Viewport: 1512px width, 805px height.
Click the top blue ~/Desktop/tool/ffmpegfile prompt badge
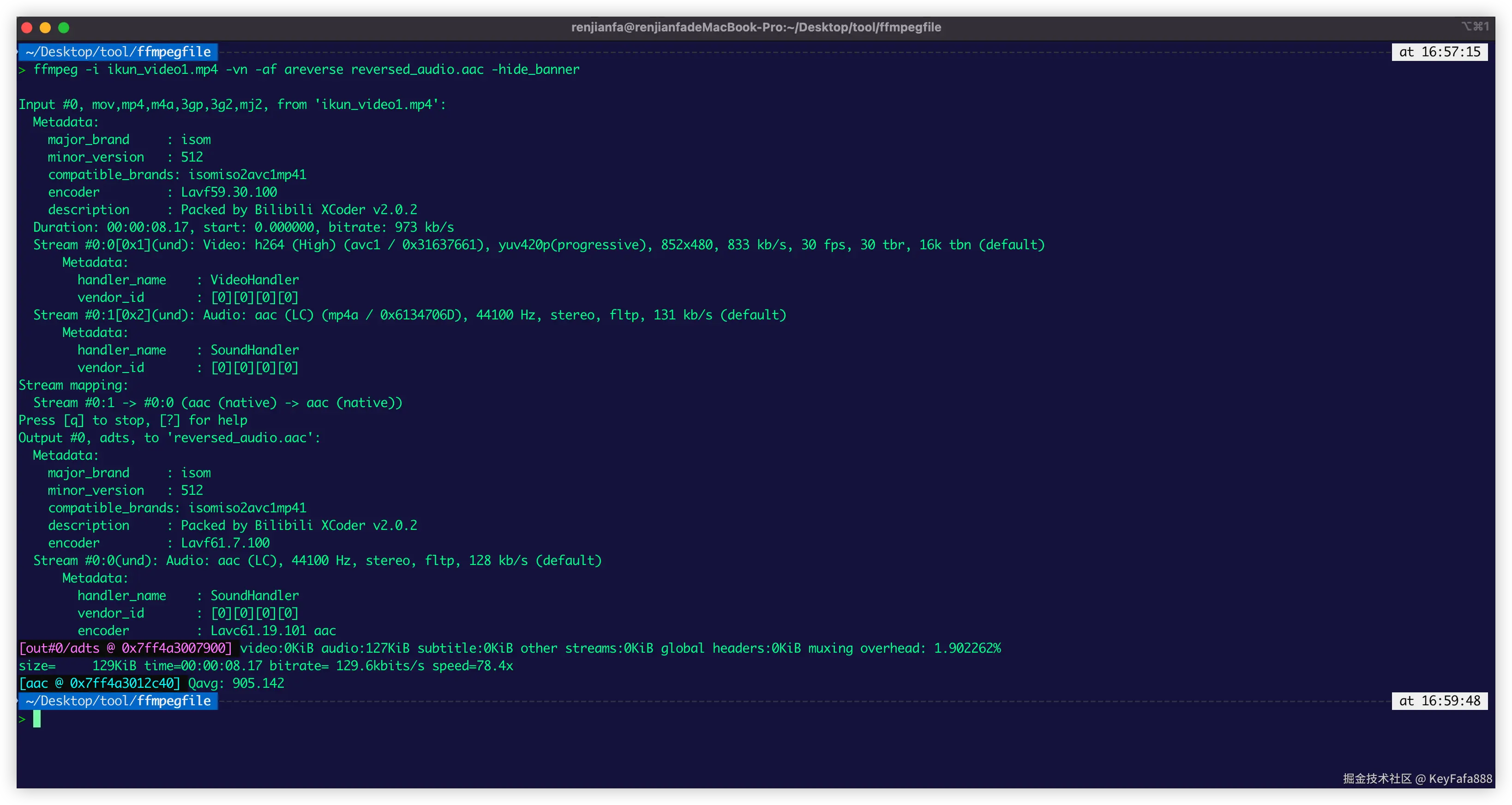pos(118,52)
